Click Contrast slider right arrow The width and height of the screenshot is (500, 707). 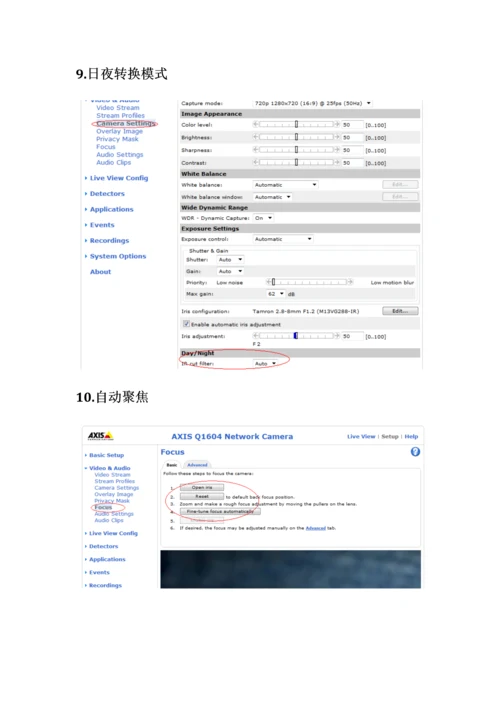pos(337,162)
